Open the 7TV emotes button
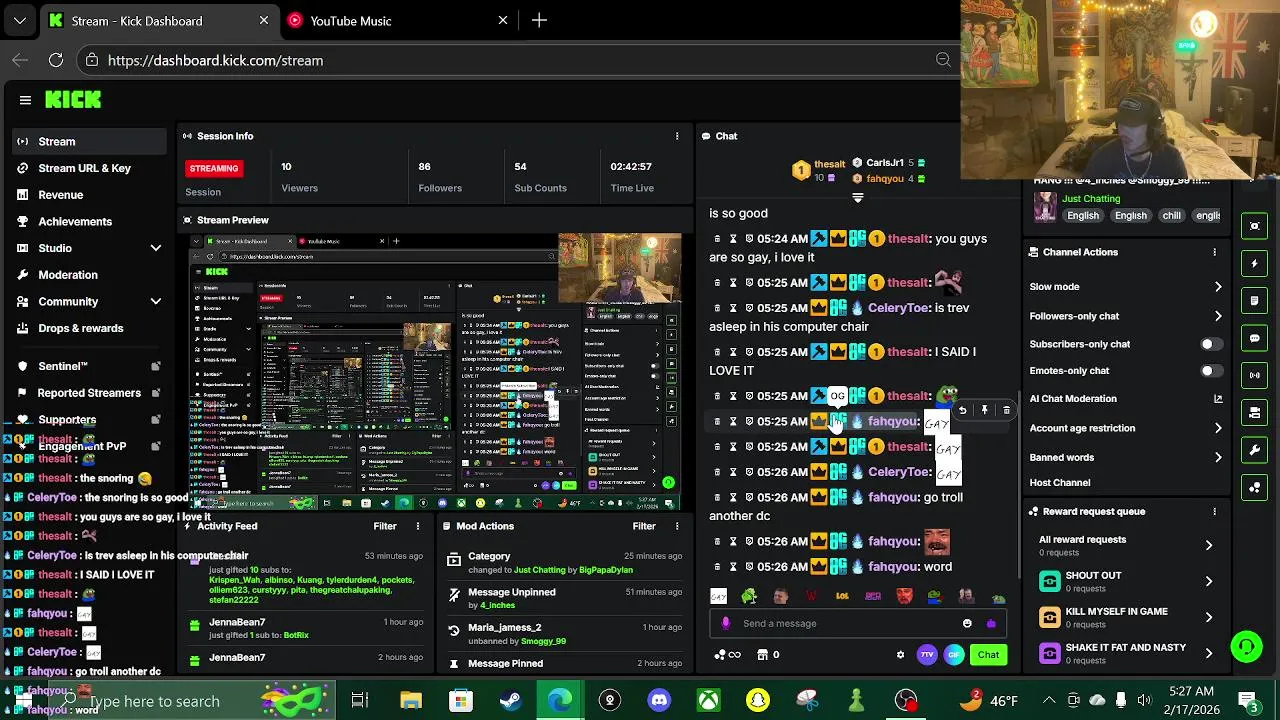Screen dimensions: 1280x720 (x=927, y=655)
